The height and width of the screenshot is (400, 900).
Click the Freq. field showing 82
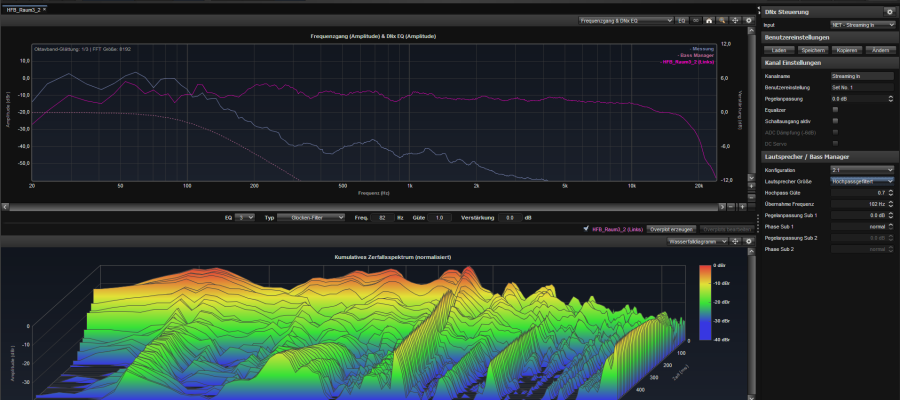tap(382, 218)
